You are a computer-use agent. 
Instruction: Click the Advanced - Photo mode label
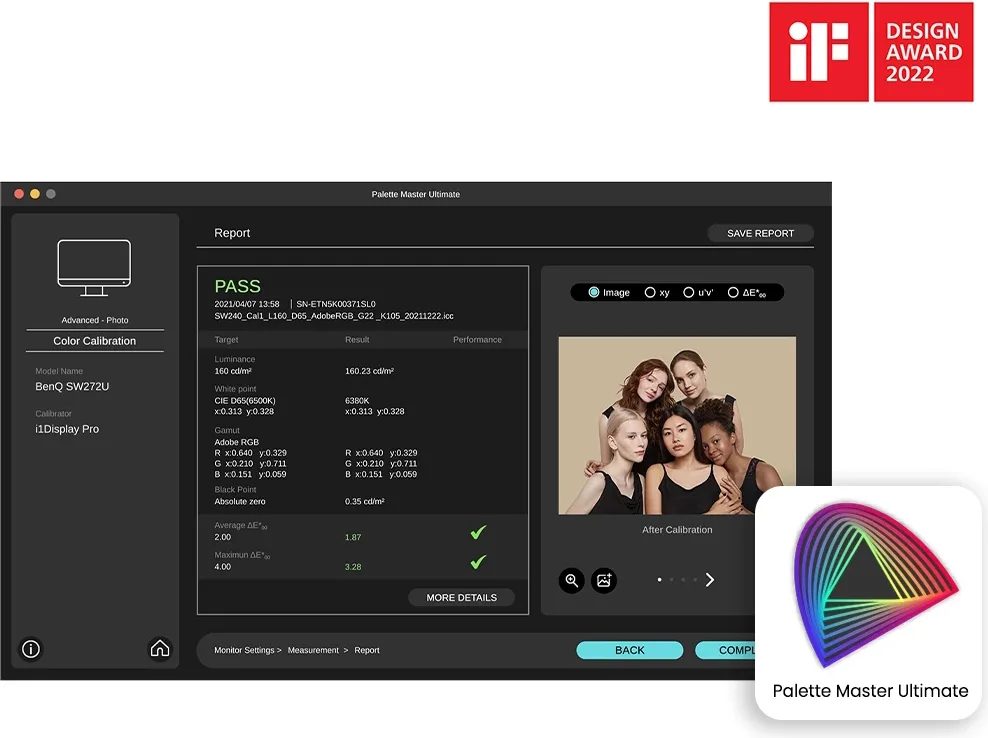pyautogui.click(x=95, y=320)
